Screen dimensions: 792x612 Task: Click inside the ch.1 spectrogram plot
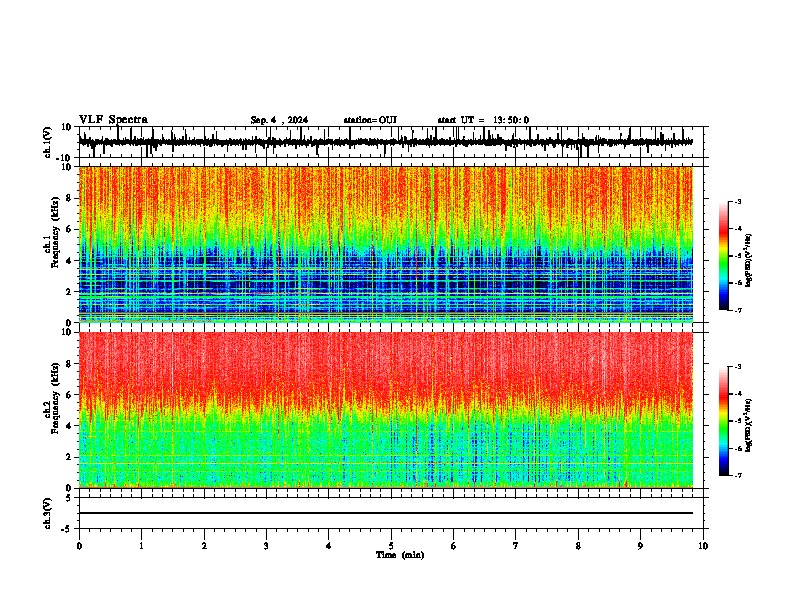(x=386, y=244)
